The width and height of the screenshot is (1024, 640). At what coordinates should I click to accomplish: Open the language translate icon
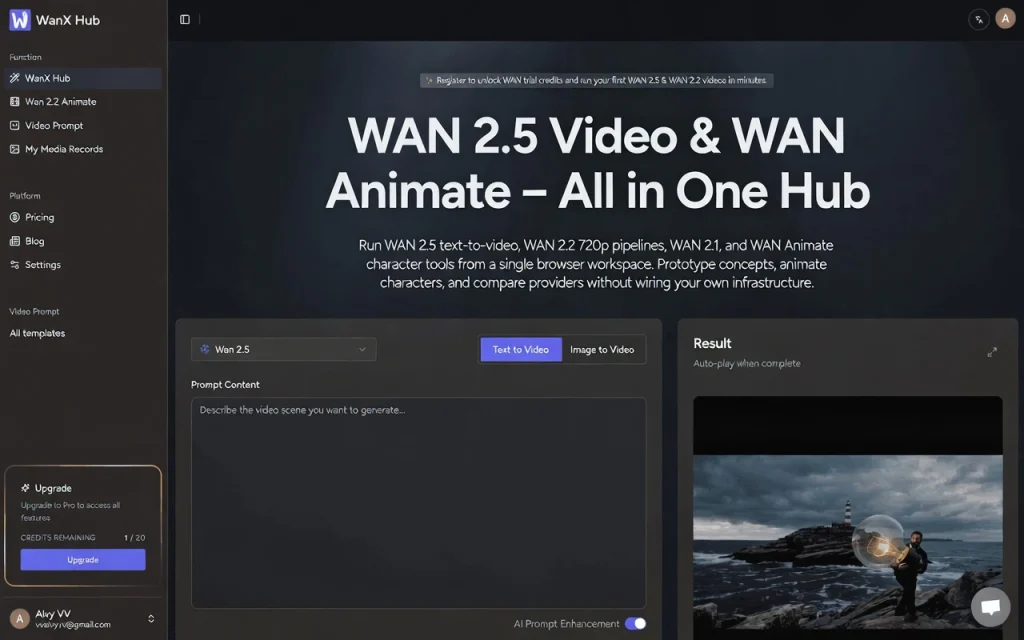(x=979, y=19)
